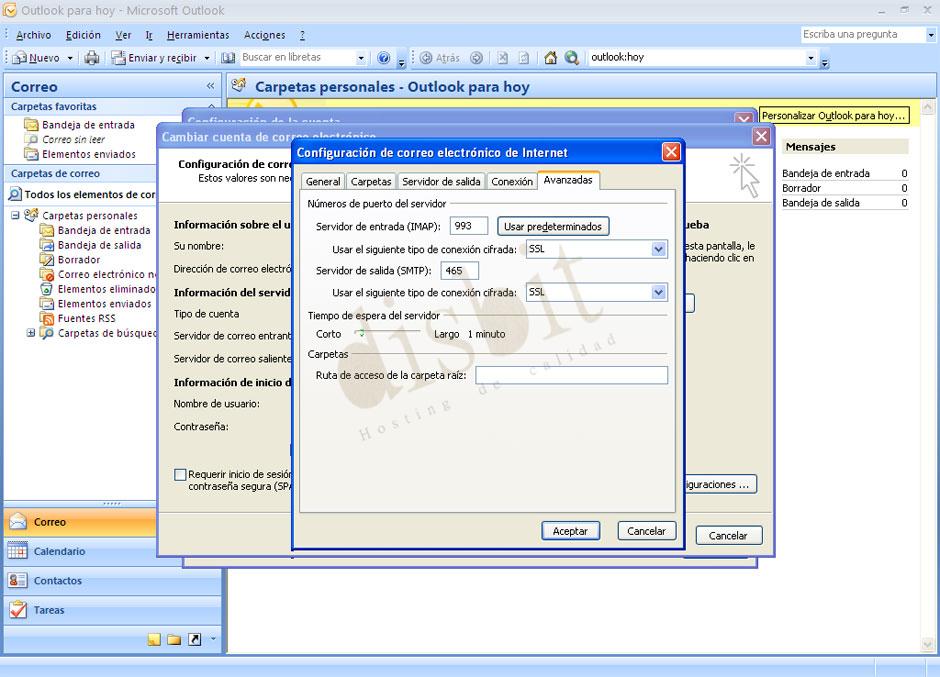
Task: Accept settings with the Aceptar button
Action: pos(570,530)
